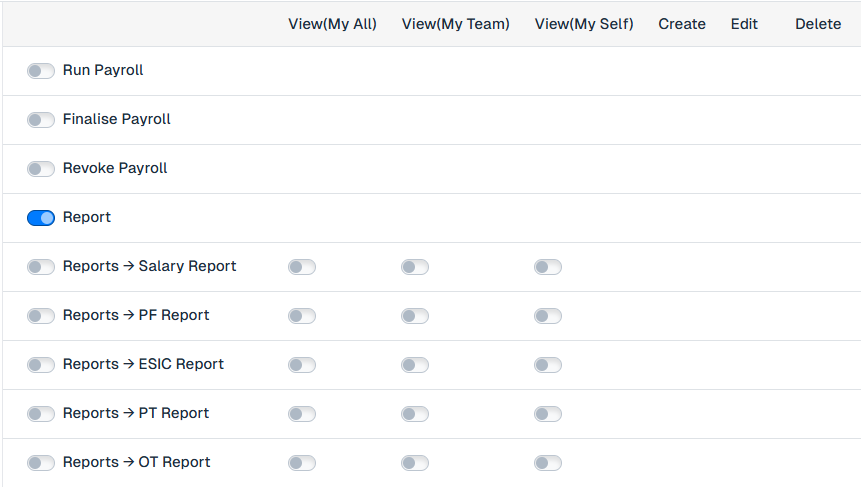Image resolution: width=861 pixels, height=487 pixels.
Task: Enable View(My All) for Salary Report
Action: 302,267
